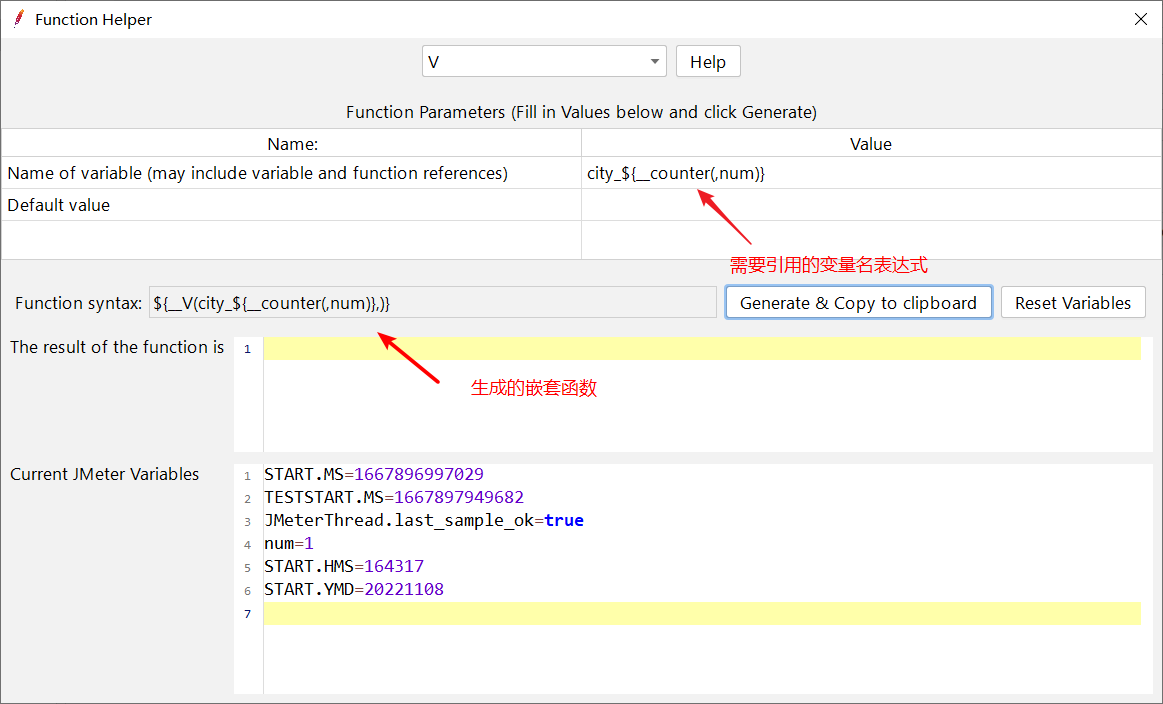Select the 'Name of variable' parameter row label
Screen dimensions: 1163x704
[x=258, y=173]
